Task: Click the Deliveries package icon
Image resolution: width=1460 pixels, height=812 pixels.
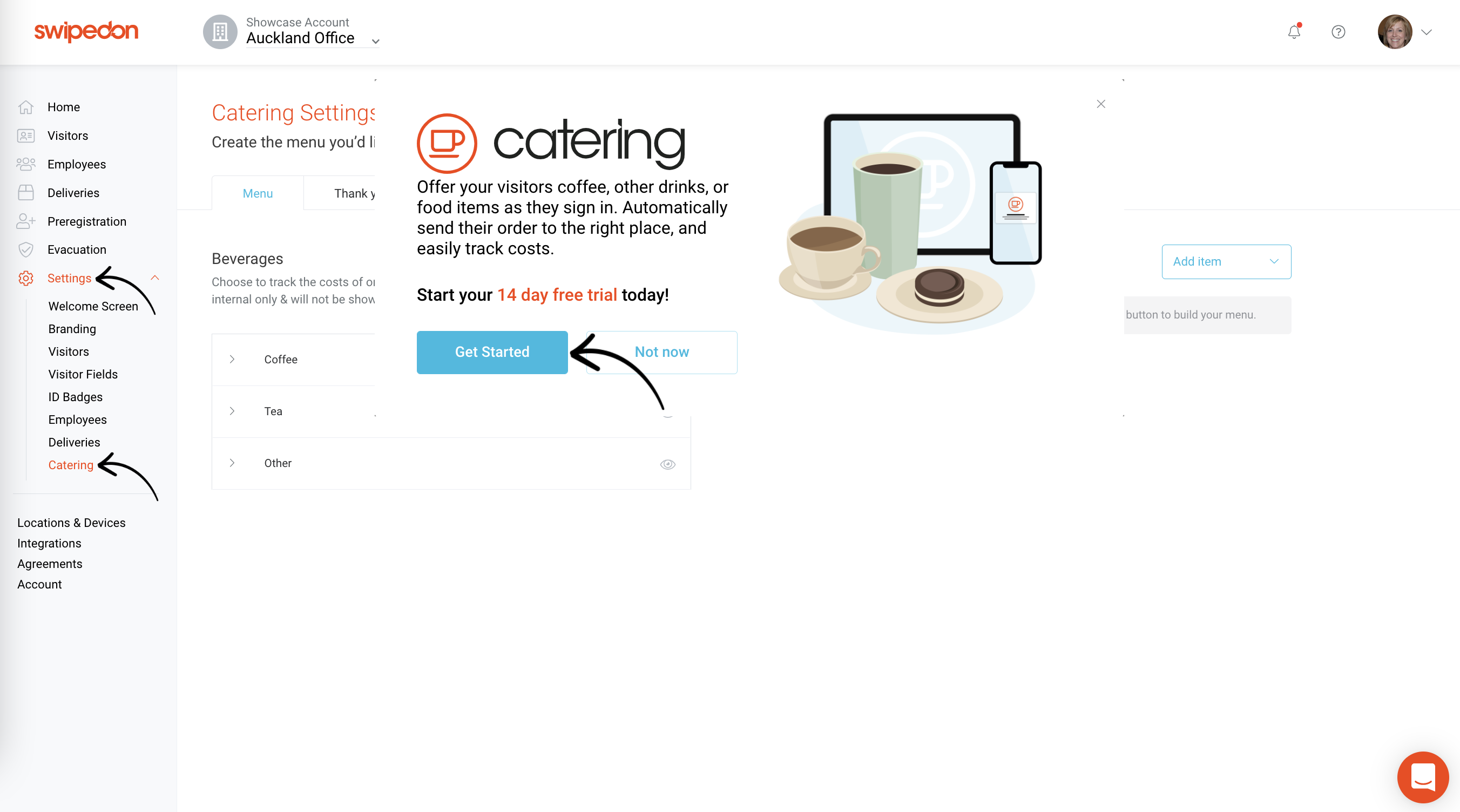Action: [x=26, y=193]
